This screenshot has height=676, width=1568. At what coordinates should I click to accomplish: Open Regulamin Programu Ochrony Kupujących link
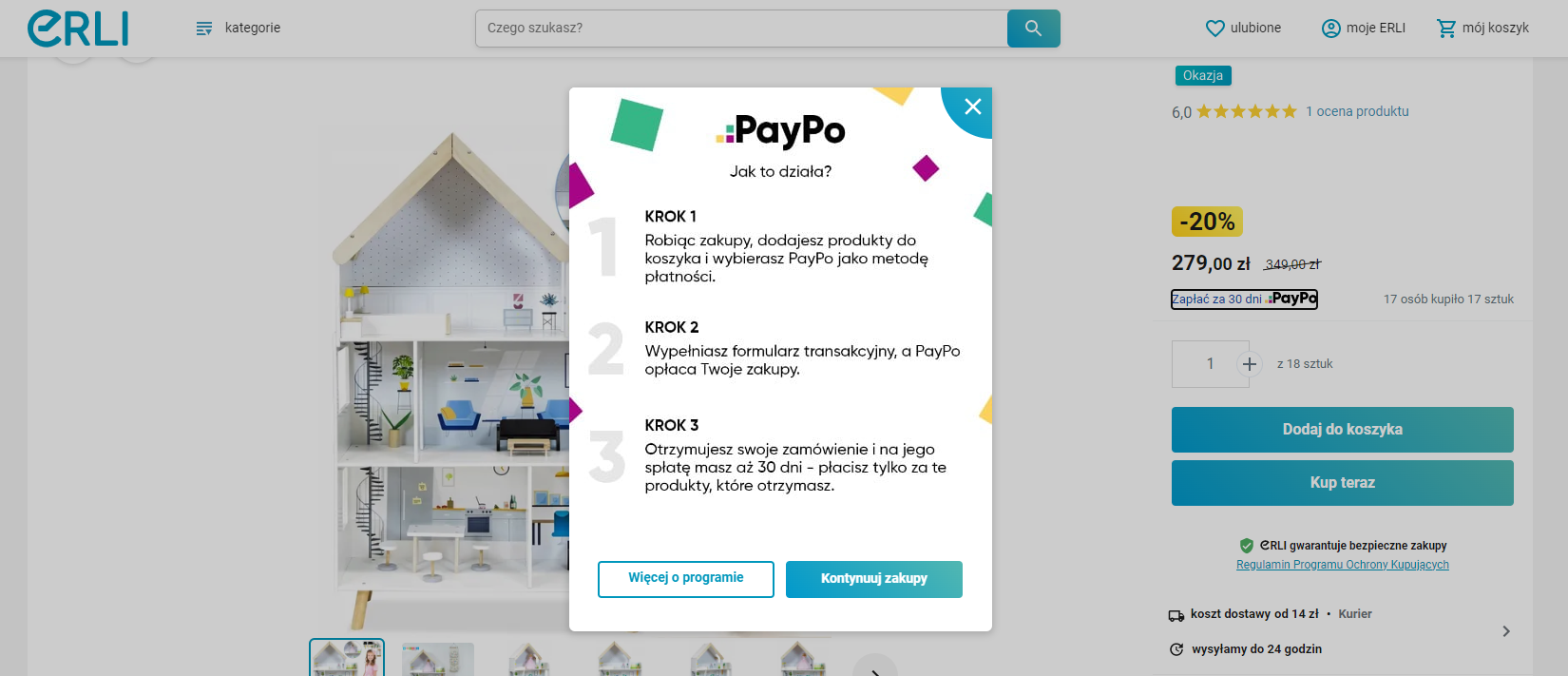coord(1342,565)
